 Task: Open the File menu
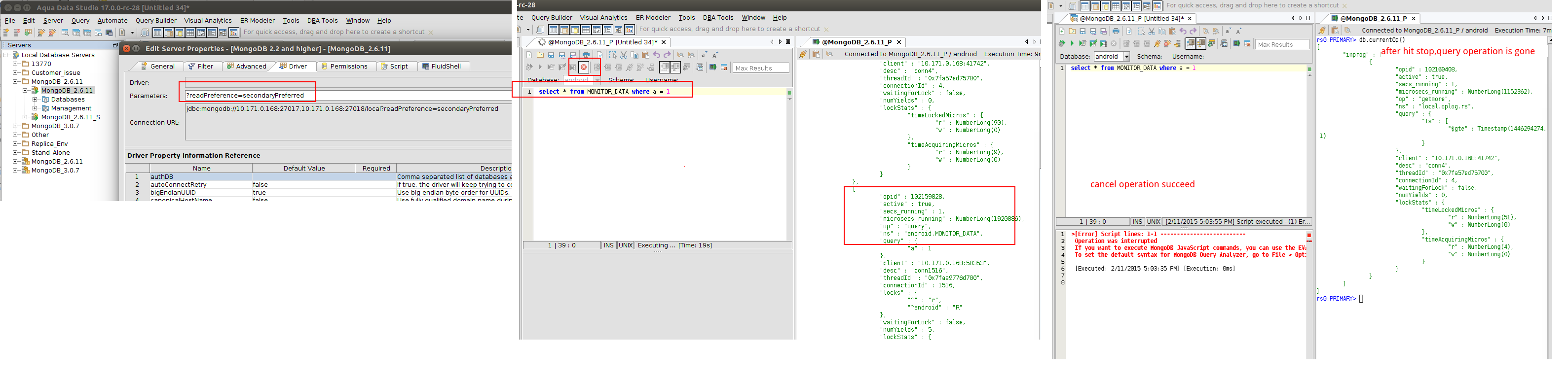point(10,21)
